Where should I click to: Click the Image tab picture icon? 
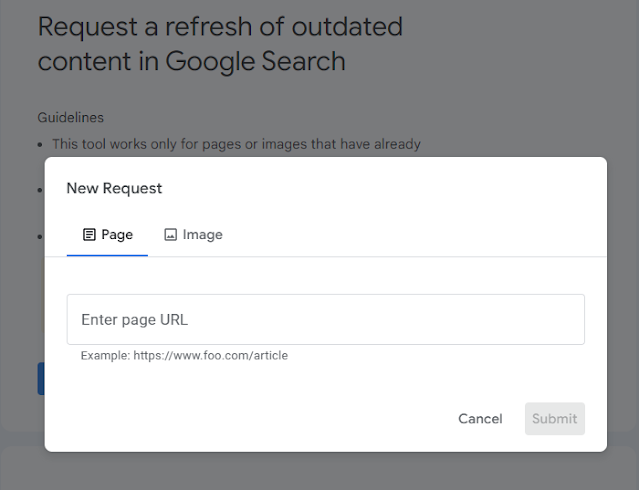coord(170,235)
